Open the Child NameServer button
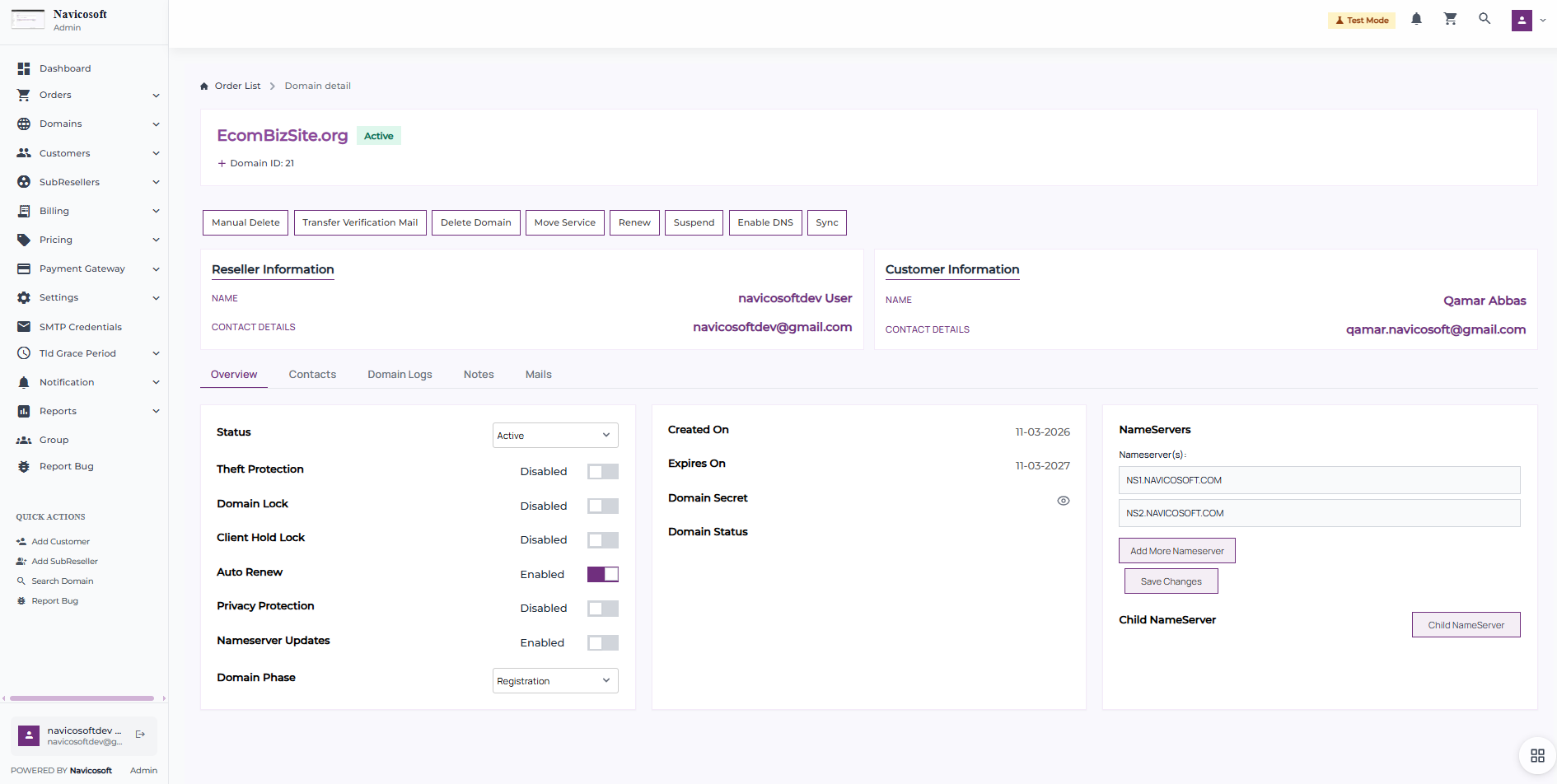The height and width of the screenshot is (784, 1557). [1466, 625]
